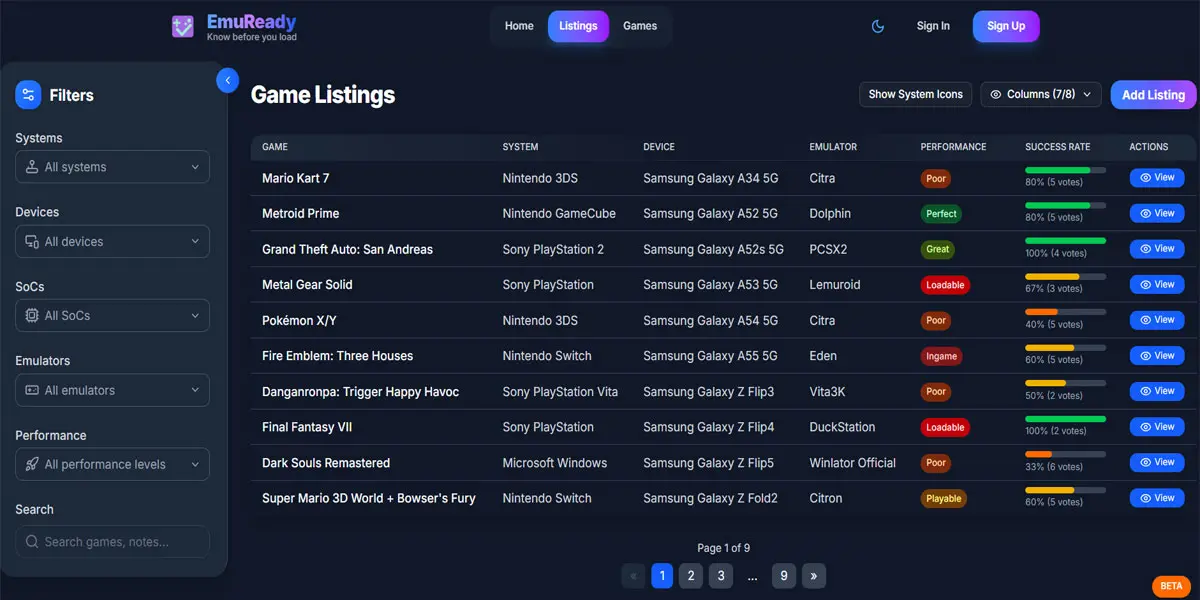View the Mario Kart 7 listing
This screenshot has width=1200, height=600.
[1157, 178]
